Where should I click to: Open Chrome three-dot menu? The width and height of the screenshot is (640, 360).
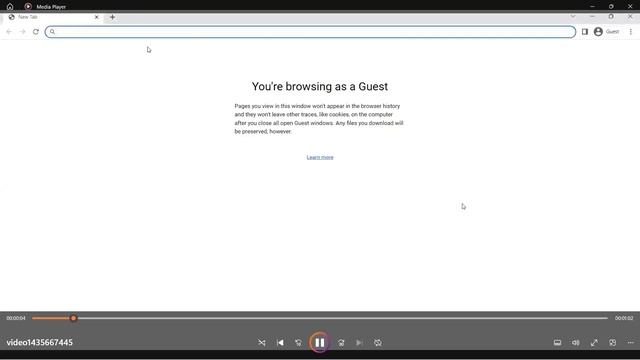[631, 31]
